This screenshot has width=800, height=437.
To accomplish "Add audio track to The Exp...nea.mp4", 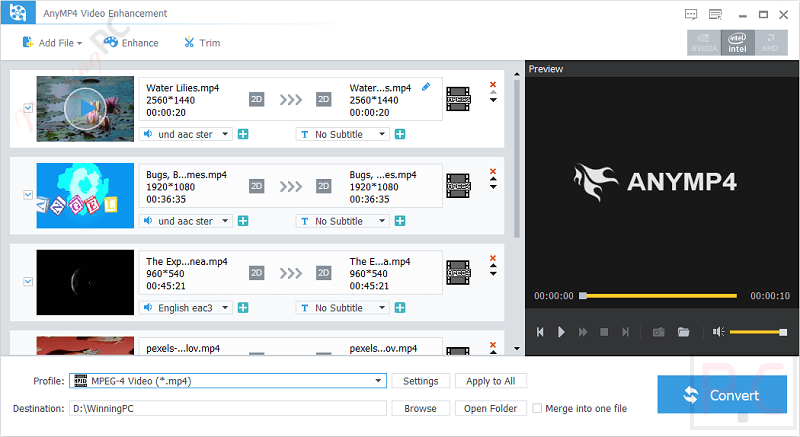I will coord(243,307).
